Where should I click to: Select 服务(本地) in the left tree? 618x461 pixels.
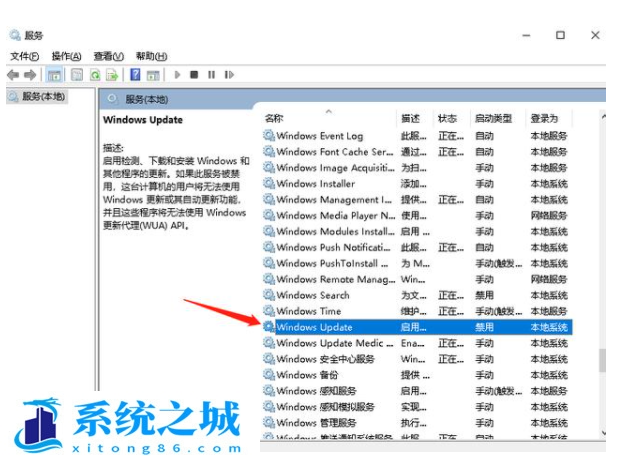37,97
